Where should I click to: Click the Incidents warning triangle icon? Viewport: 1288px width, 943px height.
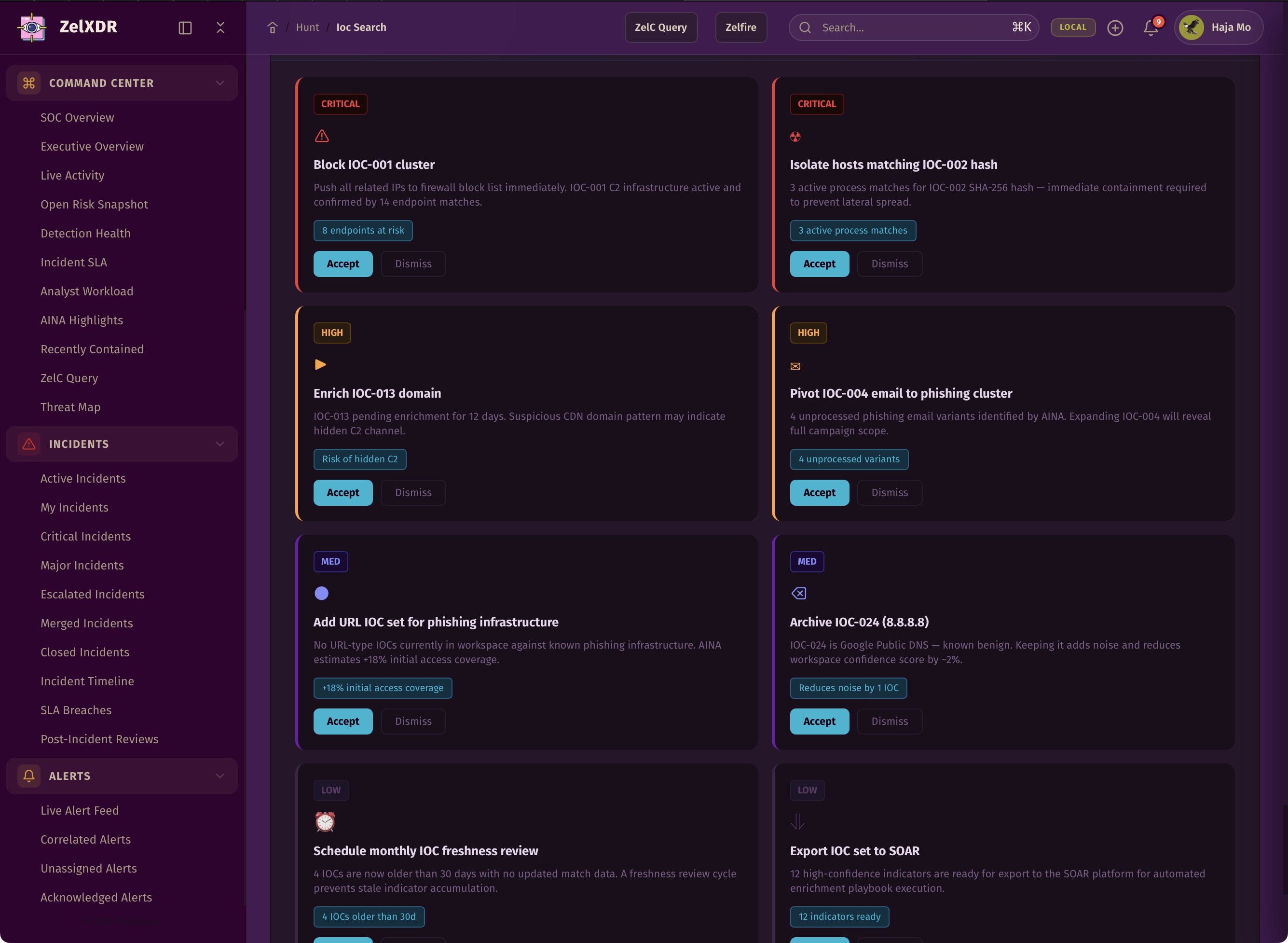point(28,444)
